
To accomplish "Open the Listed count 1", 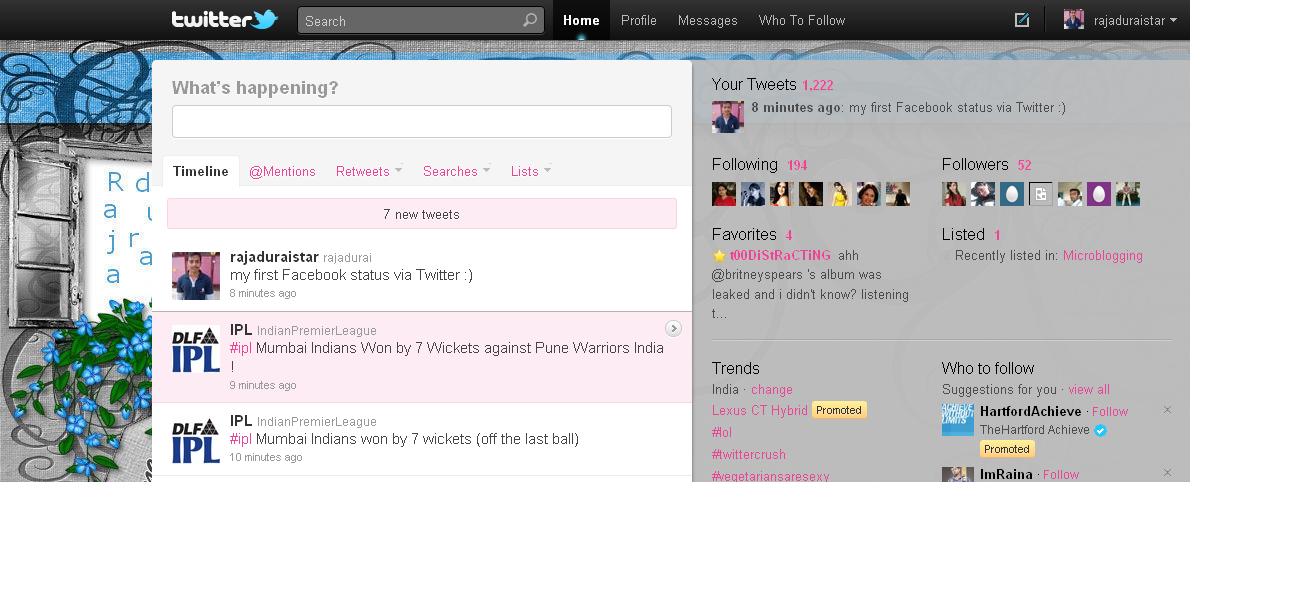I will [x=997, y=236].
